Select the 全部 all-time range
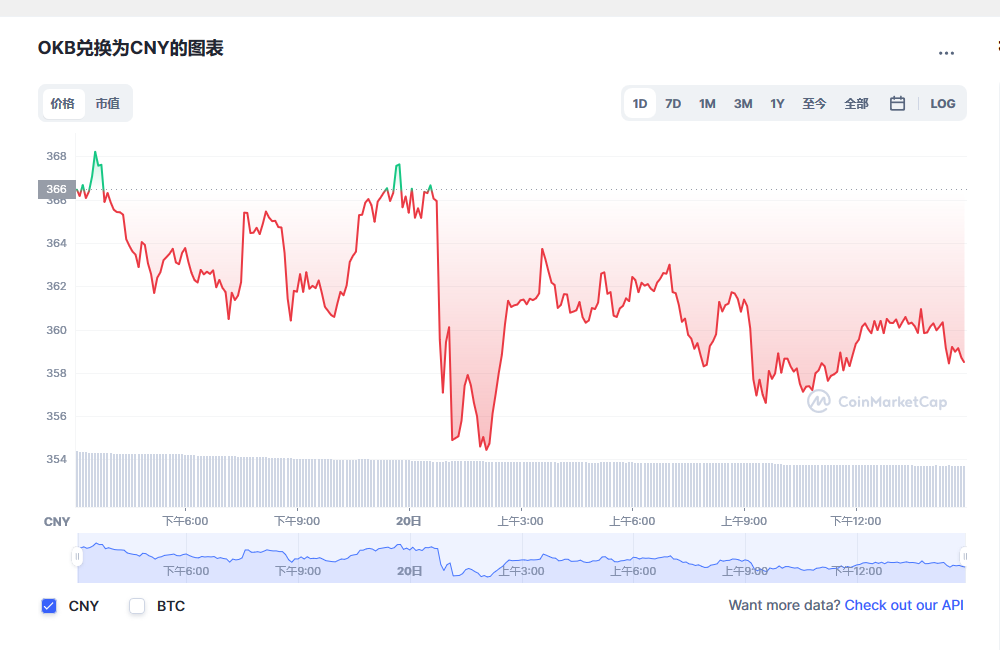 857,103
